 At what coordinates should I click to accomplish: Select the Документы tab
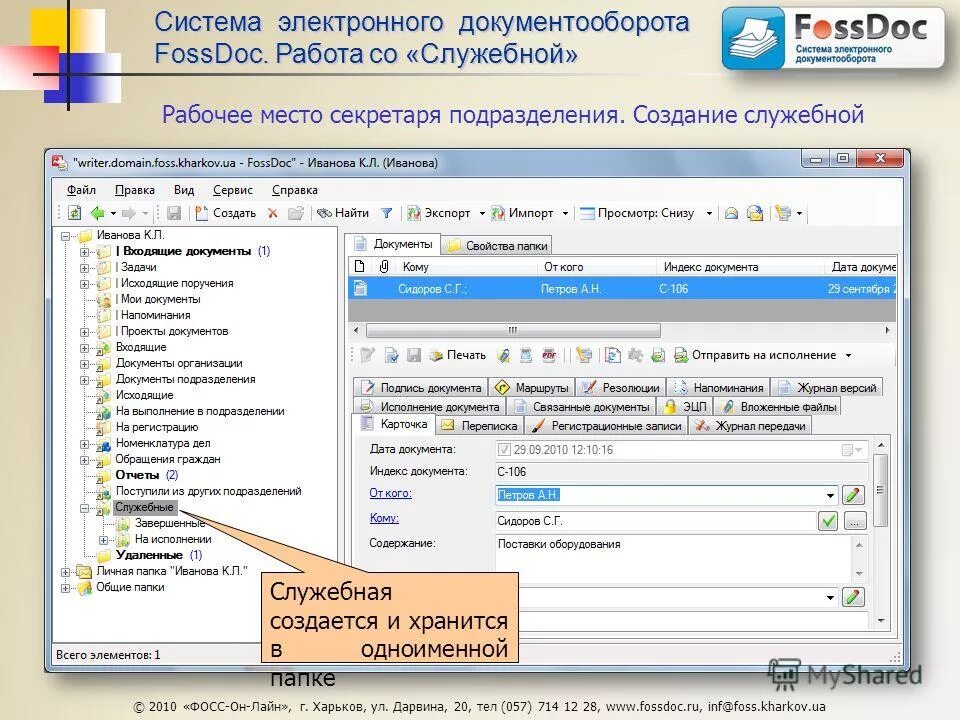click(394, 244)
